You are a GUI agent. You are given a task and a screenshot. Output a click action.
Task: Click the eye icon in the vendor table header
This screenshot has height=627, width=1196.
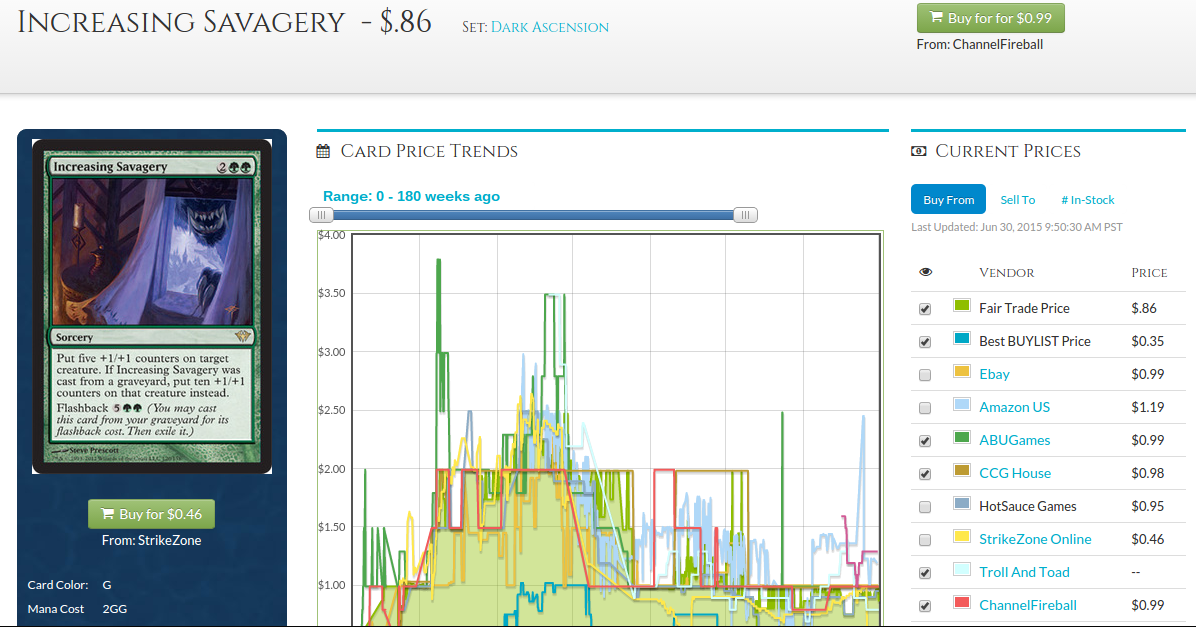coord(925,272)
